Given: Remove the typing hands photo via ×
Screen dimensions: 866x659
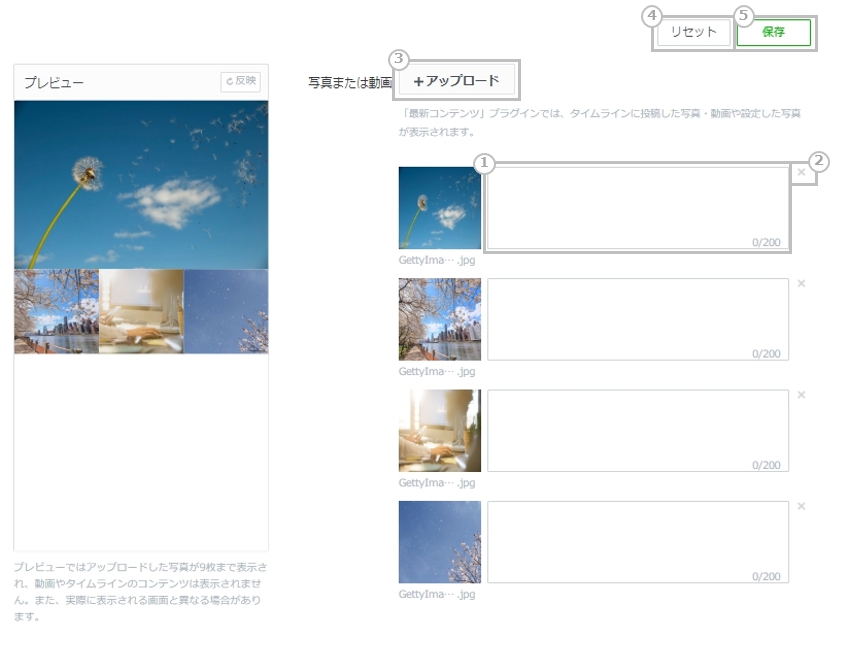Looking at the screenshot, I should click(x=801, y=395).
